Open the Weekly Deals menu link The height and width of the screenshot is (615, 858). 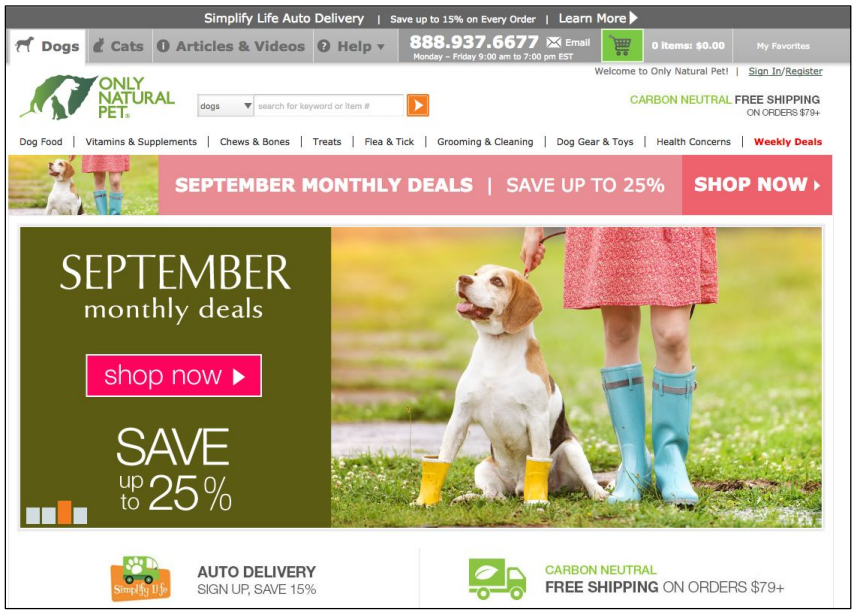787,142
